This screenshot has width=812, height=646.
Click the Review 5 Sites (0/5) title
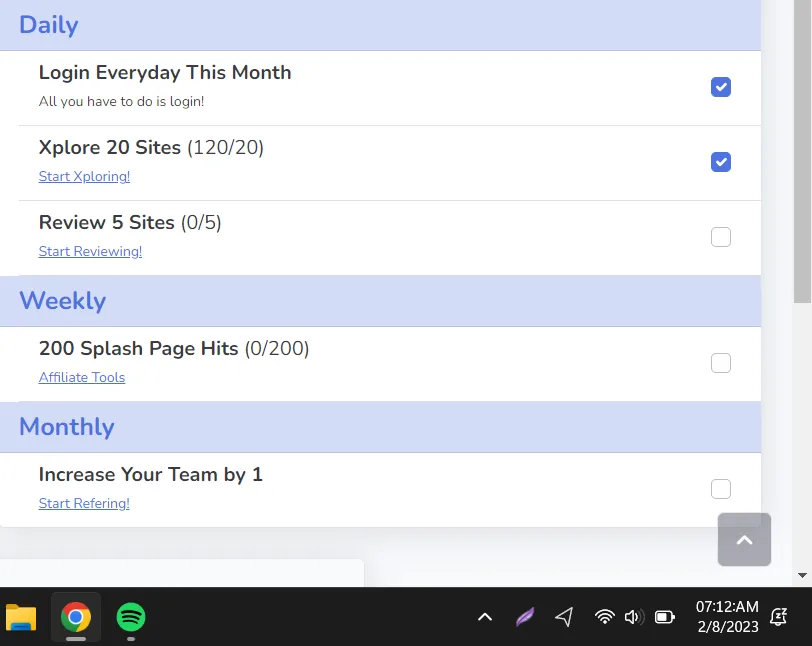pos(130,223)
